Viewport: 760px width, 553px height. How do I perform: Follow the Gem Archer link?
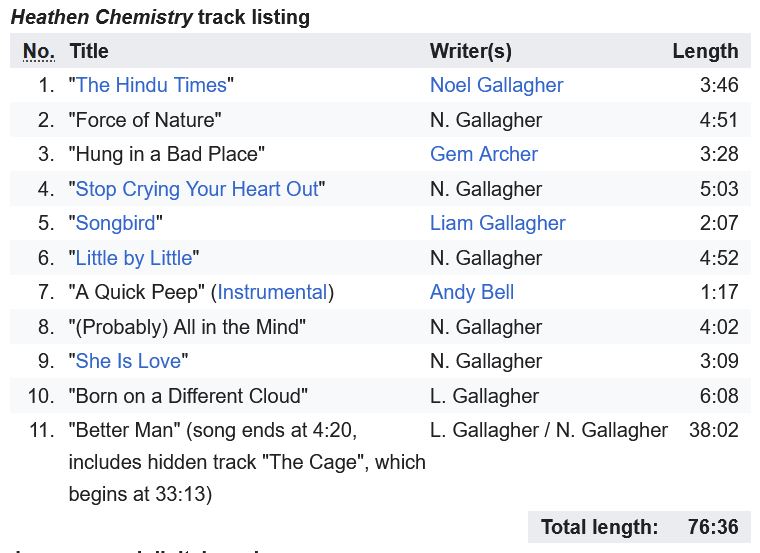(x=484, y=154)
